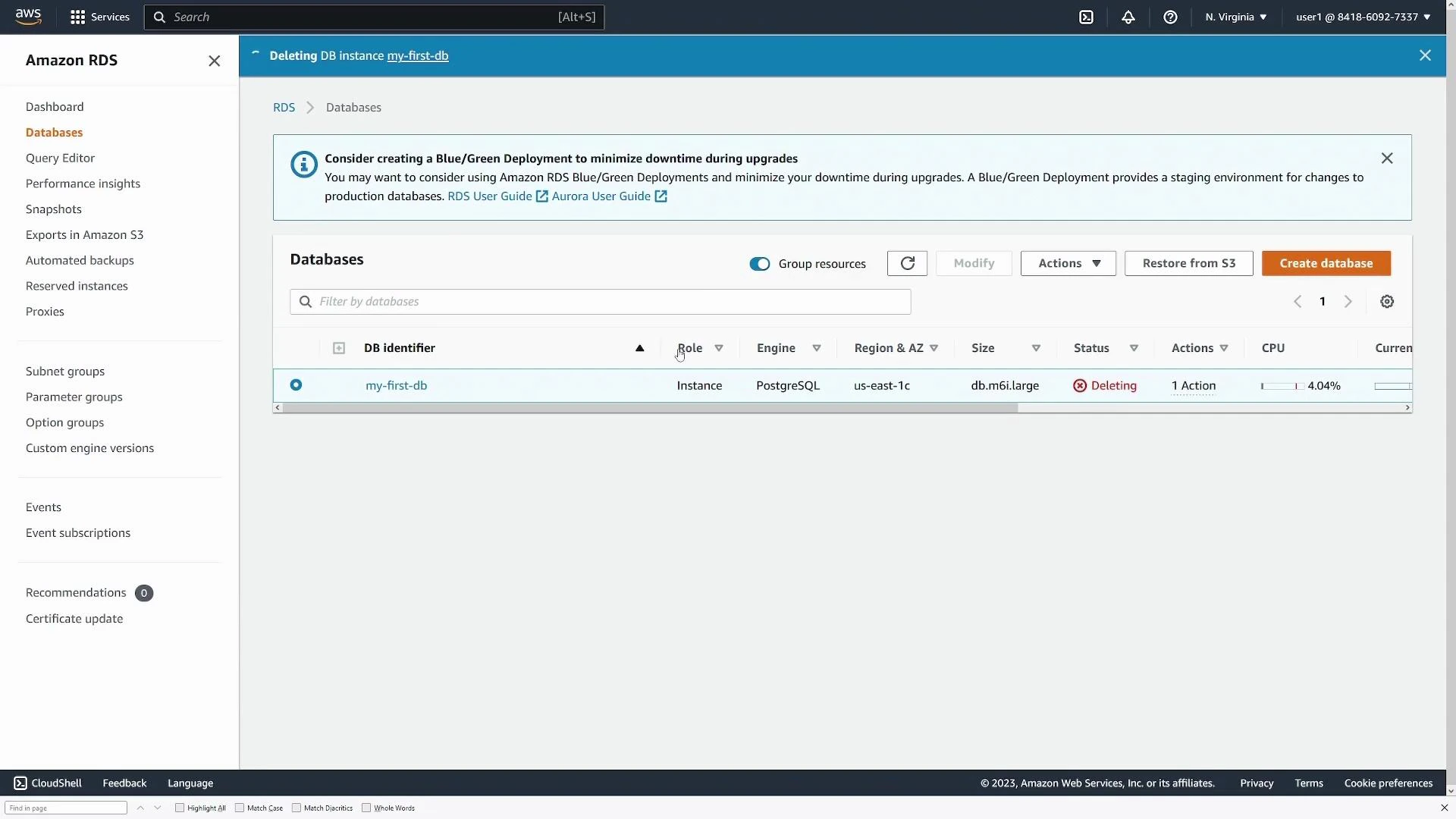Toggle the Group resources switch
This screenshot has width=1456, height=819.
(760, 264)
